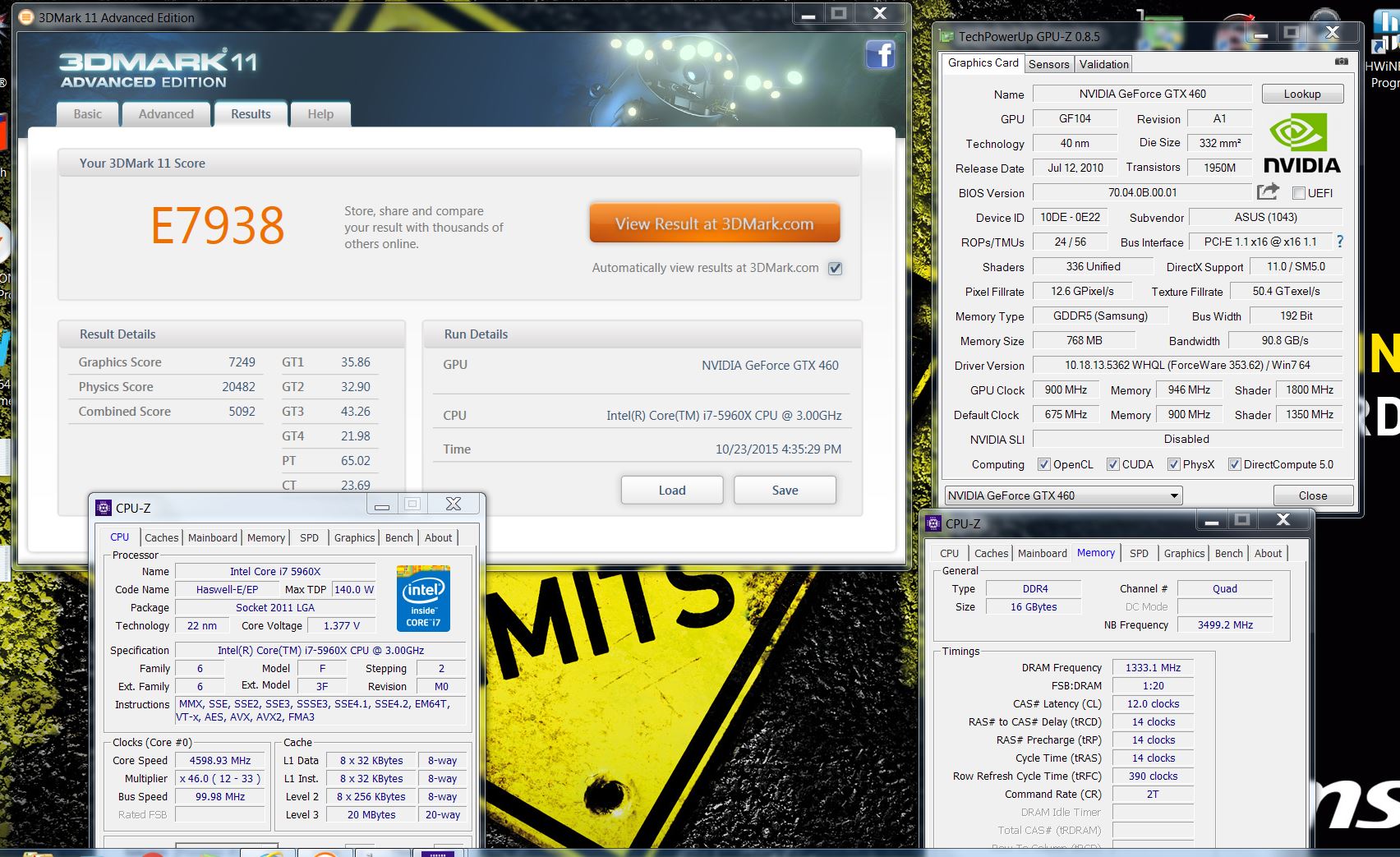Click the Lookup button in GPU-Z
The height and width of the screenshot is (857, 1400).
(1302, 94)
